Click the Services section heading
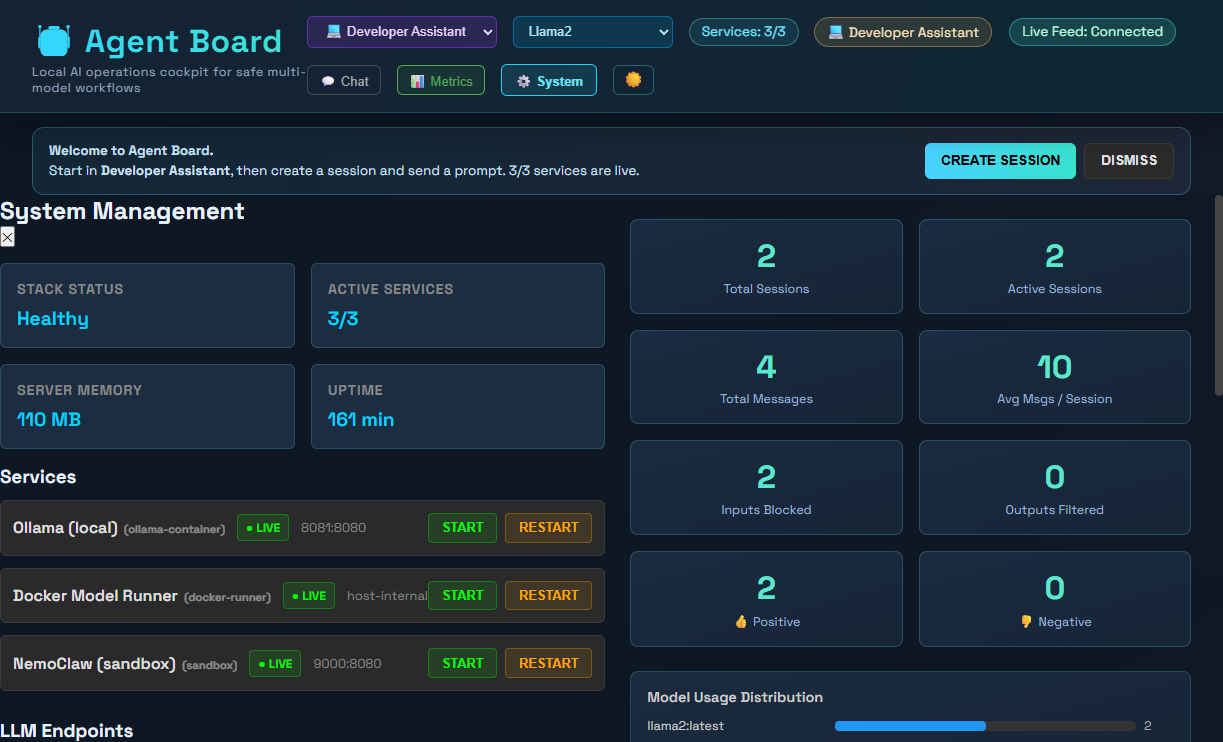Image resolution: width=1223 pixels, height=742 pixels. coord(38,477)
